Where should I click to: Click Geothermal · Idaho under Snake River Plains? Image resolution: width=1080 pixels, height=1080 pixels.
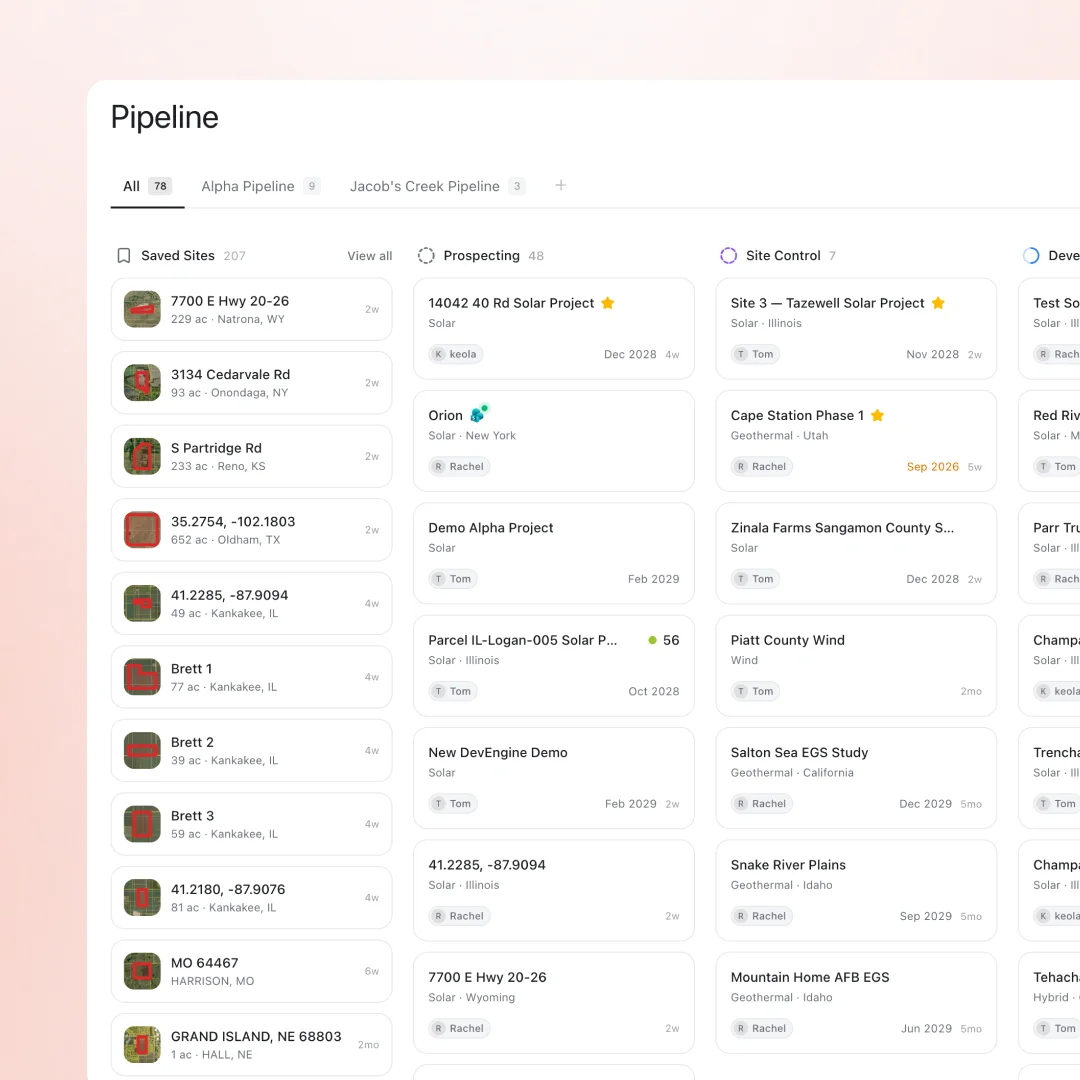coord(781,884)
